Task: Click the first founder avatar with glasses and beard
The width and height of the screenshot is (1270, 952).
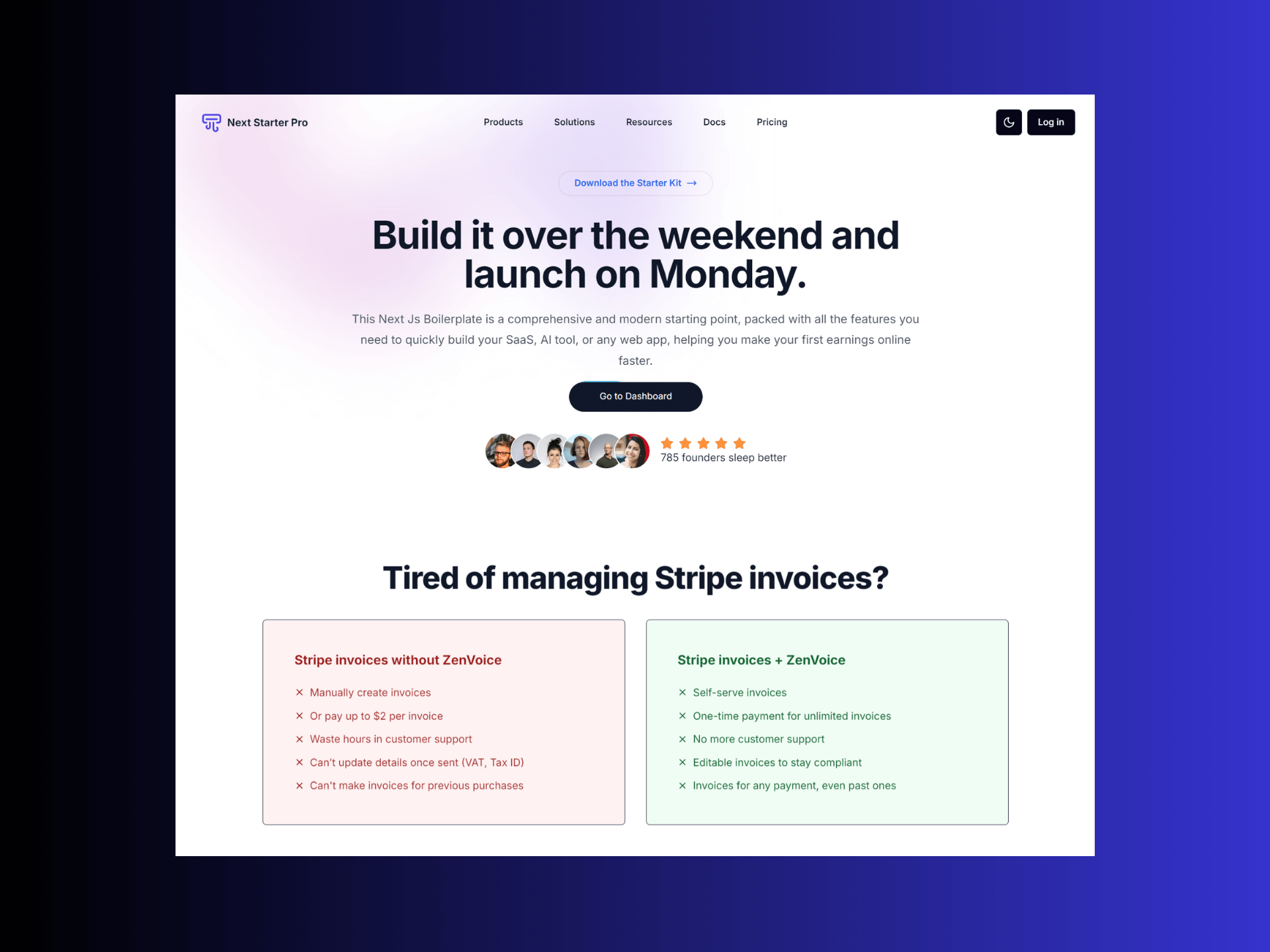Action: [x=501, y=451]
